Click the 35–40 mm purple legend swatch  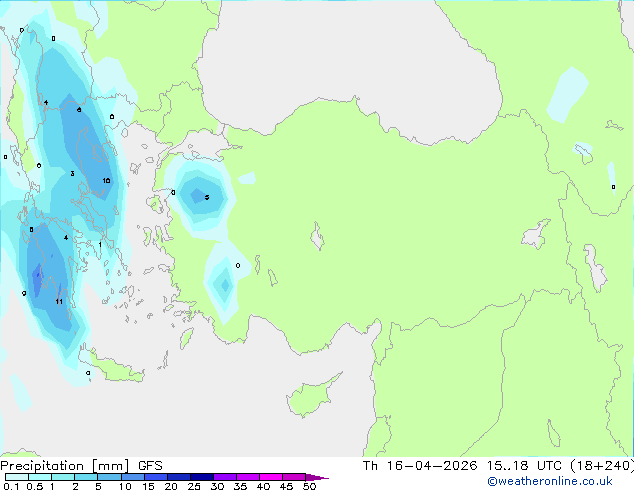248,477
